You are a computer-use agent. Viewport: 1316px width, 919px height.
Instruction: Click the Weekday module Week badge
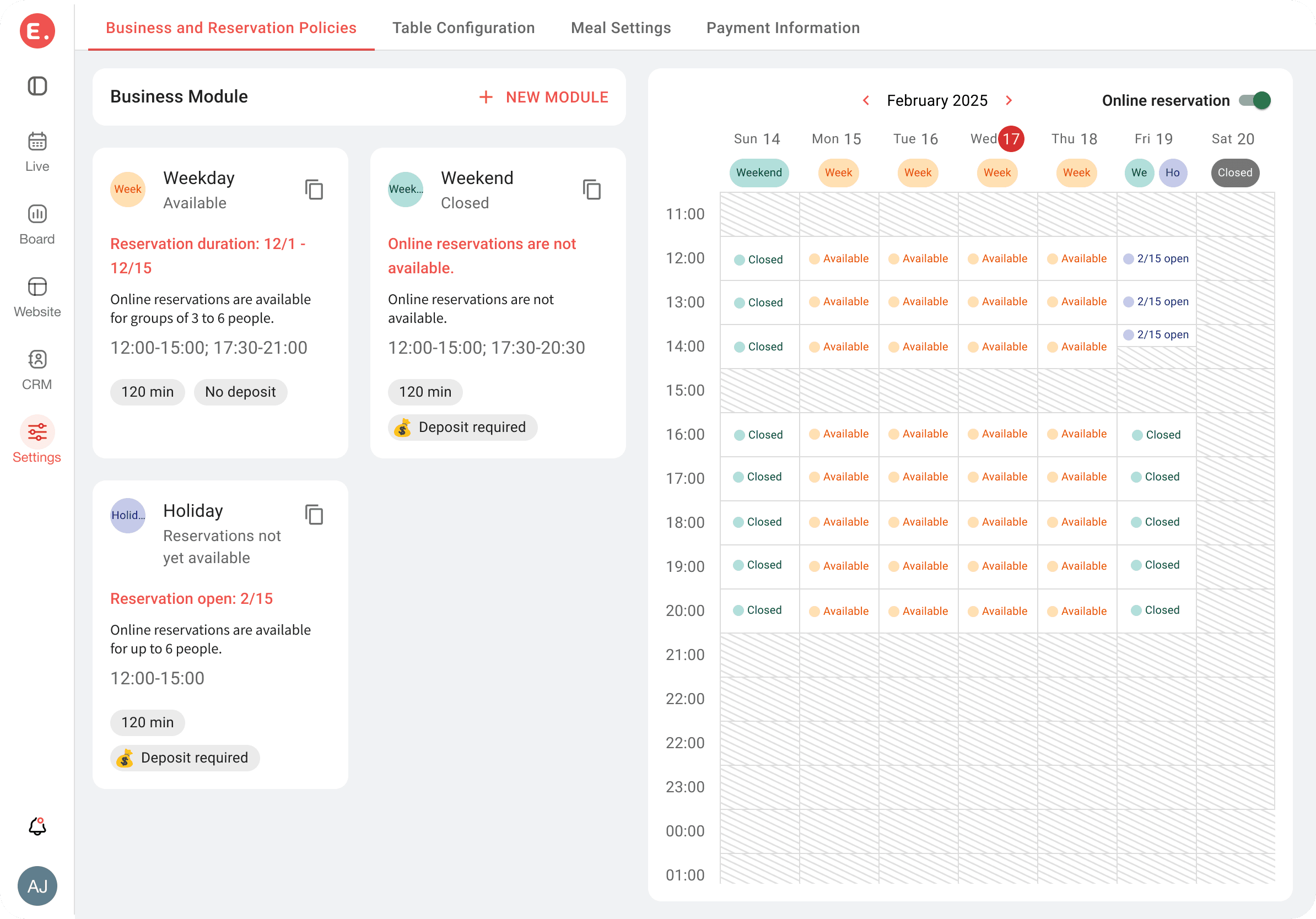tap(127, 189)
